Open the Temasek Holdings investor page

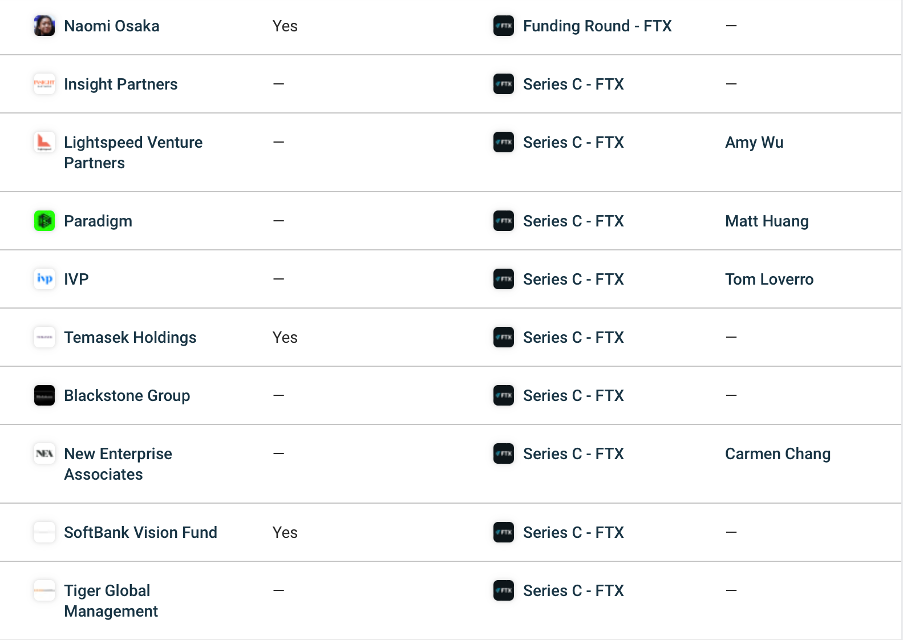coord(130,337)
